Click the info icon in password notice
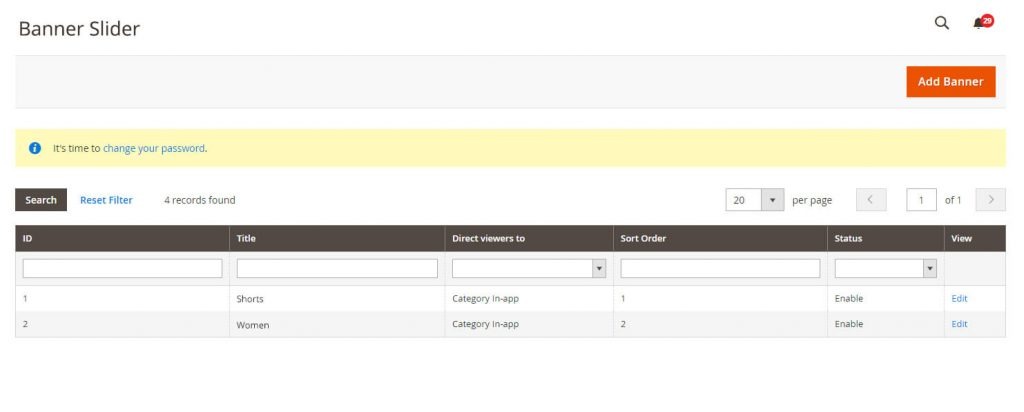 coord(35,148)
